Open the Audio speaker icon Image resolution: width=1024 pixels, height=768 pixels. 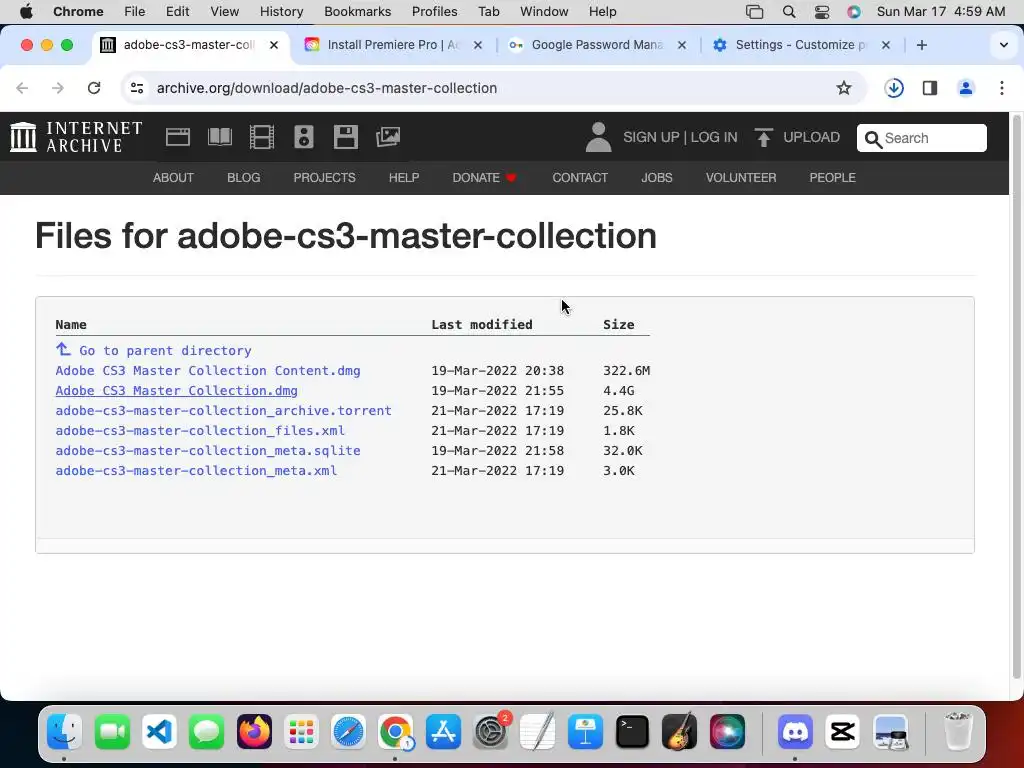coord(304,137)
